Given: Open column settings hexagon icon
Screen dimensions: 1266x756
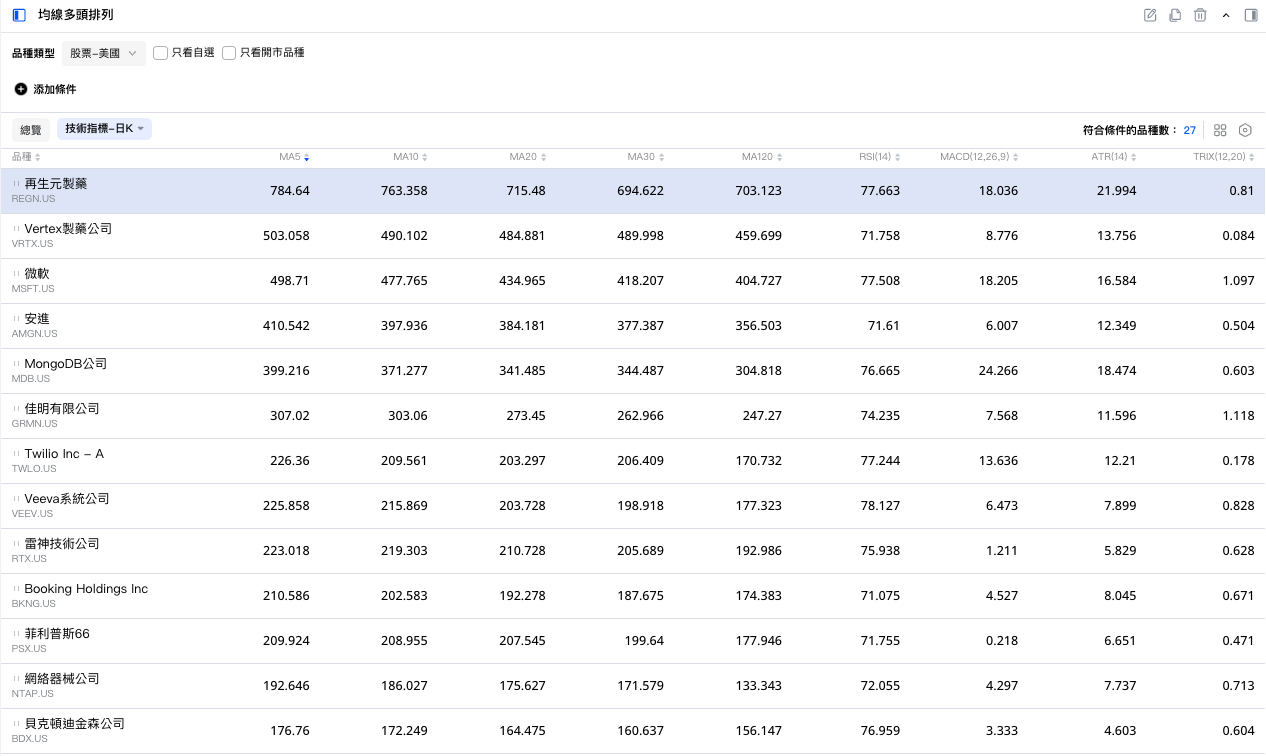Looking at the screenshot, I should pyautogui.click(x=1245, y=130).
